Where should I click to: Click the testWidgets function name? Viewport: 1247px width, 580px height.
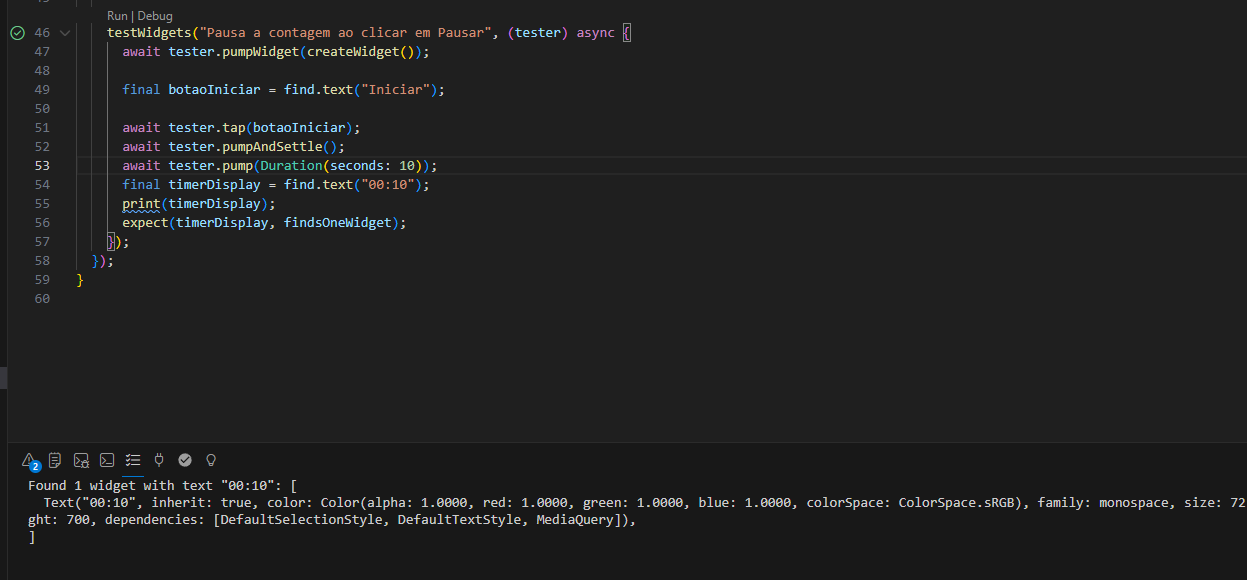[149, 33]
